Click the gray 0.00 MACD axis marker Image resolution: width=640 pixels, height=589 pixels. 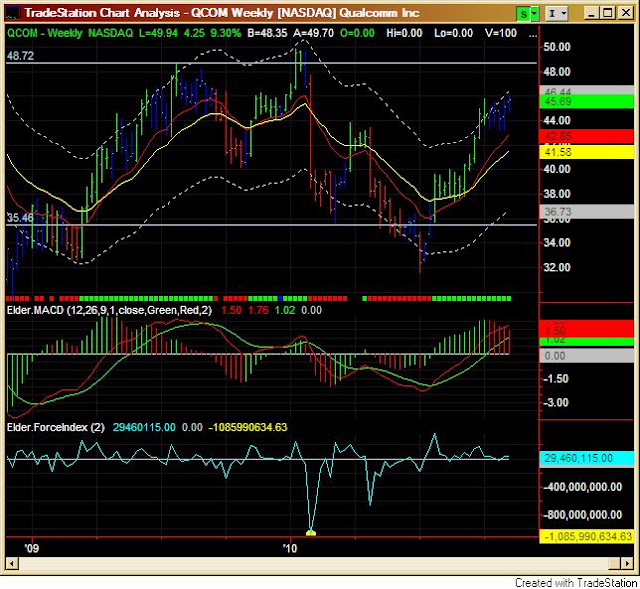587,356
